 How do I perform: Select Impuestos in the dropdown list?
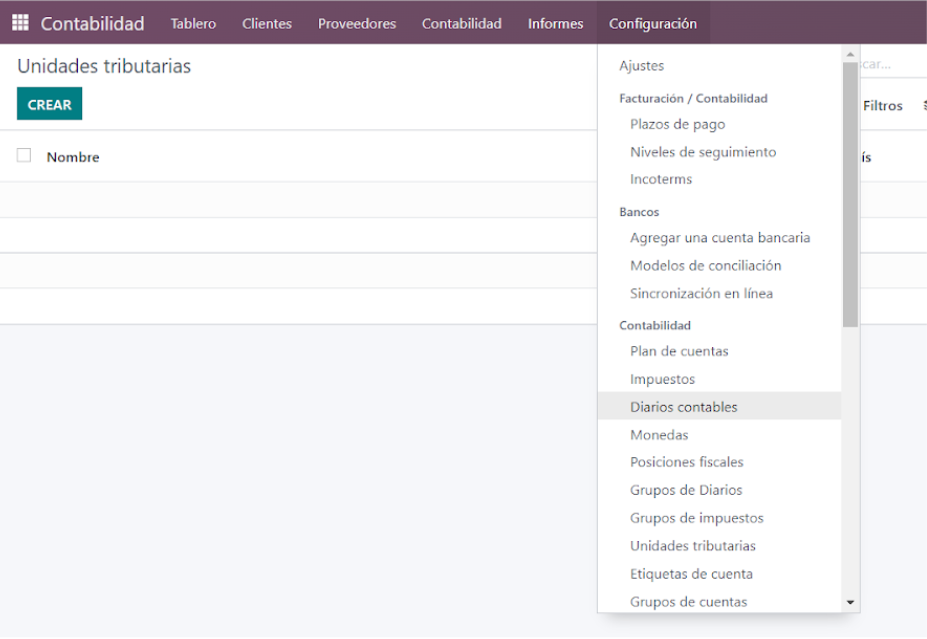[x=662, y=379]
